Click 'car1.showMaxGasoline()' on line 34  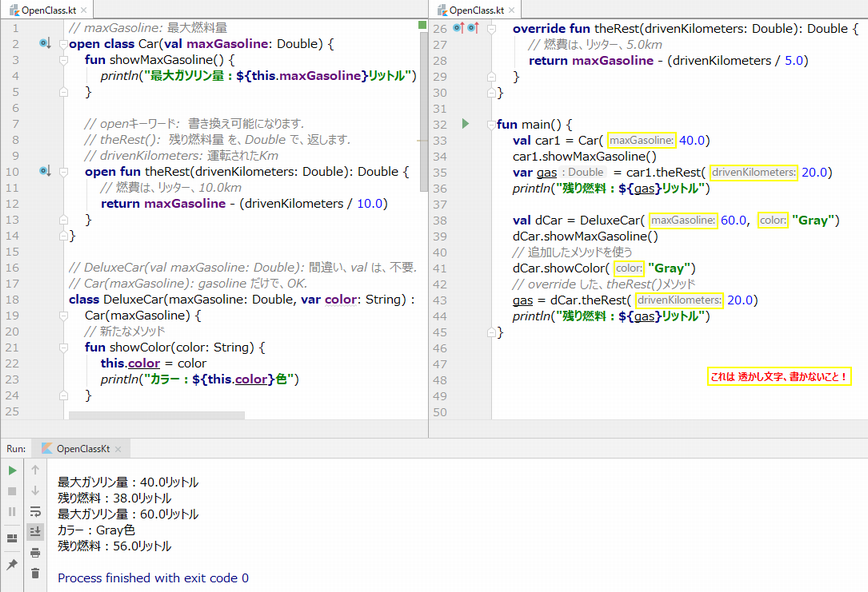tap(585, 157)
